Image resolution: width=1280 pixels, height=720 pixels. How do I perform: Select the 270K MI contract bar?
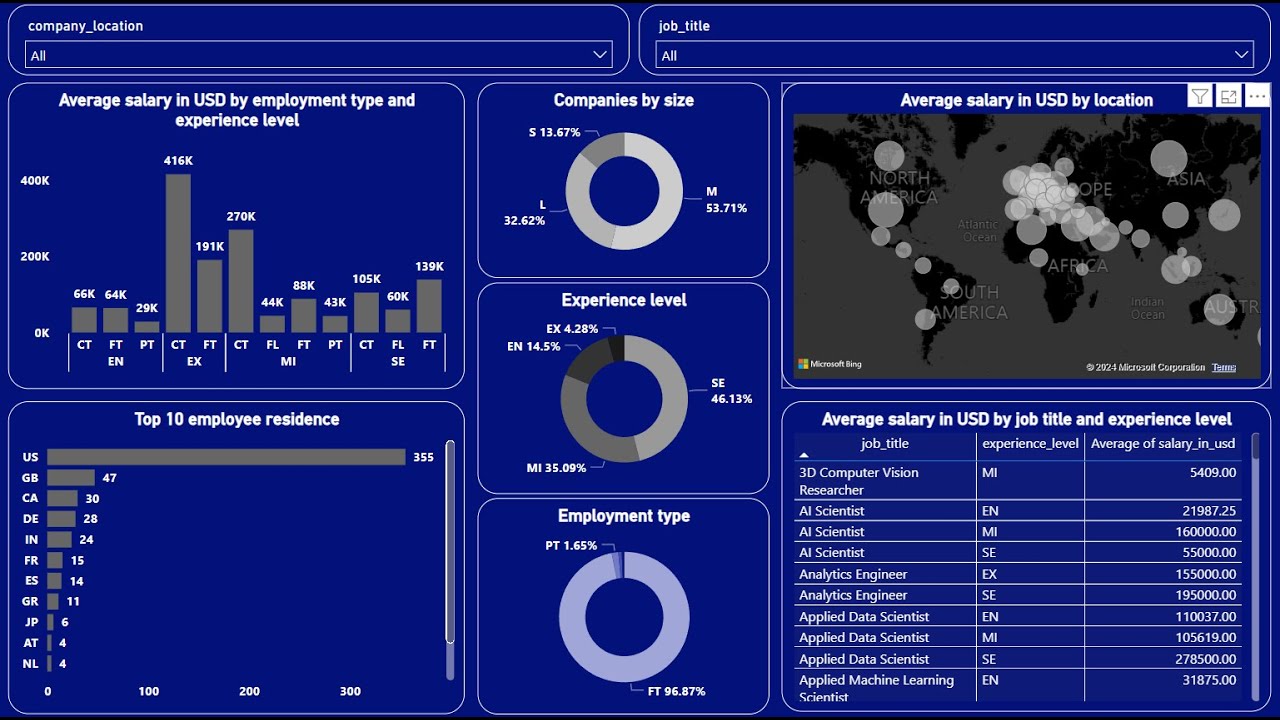click(x=241, y=281)
